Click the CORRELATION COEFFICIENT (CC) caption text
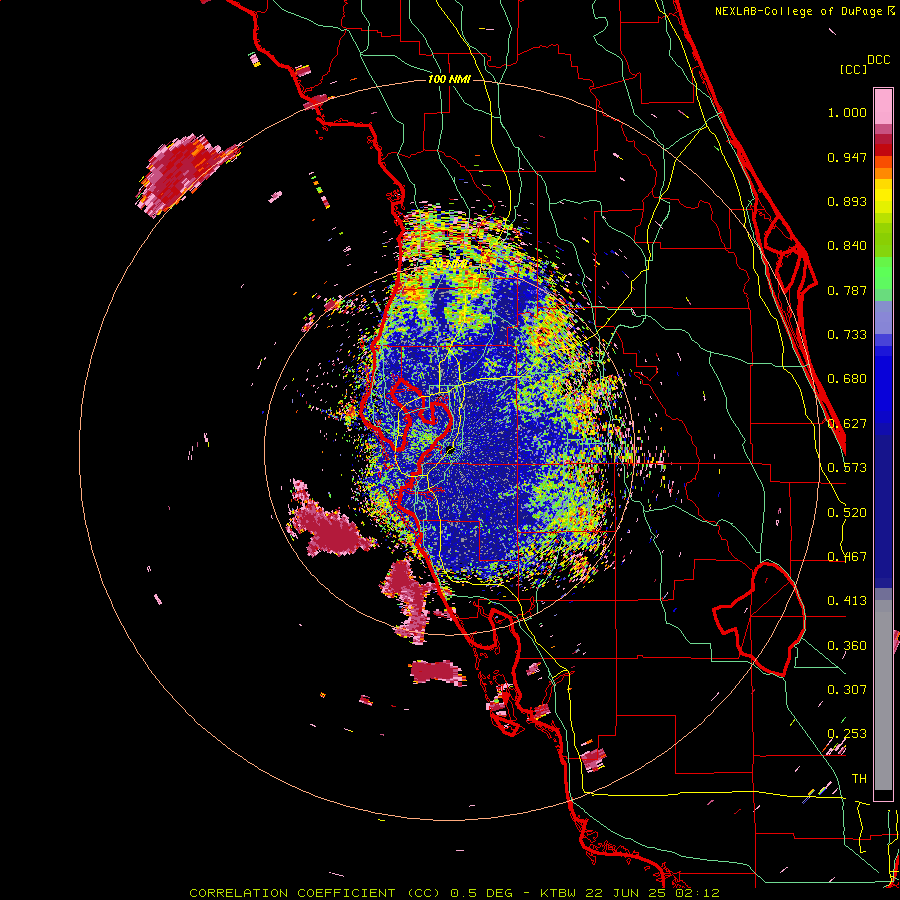The height and width of the screenshot is (900, 900). click(x=315, y=893)
